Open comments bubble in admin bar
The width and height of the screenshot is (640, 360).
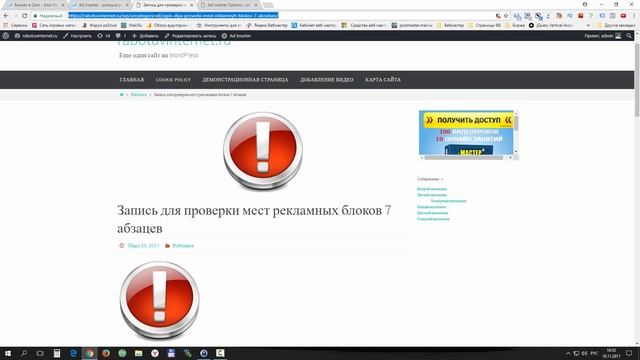(x=120, y=36)
